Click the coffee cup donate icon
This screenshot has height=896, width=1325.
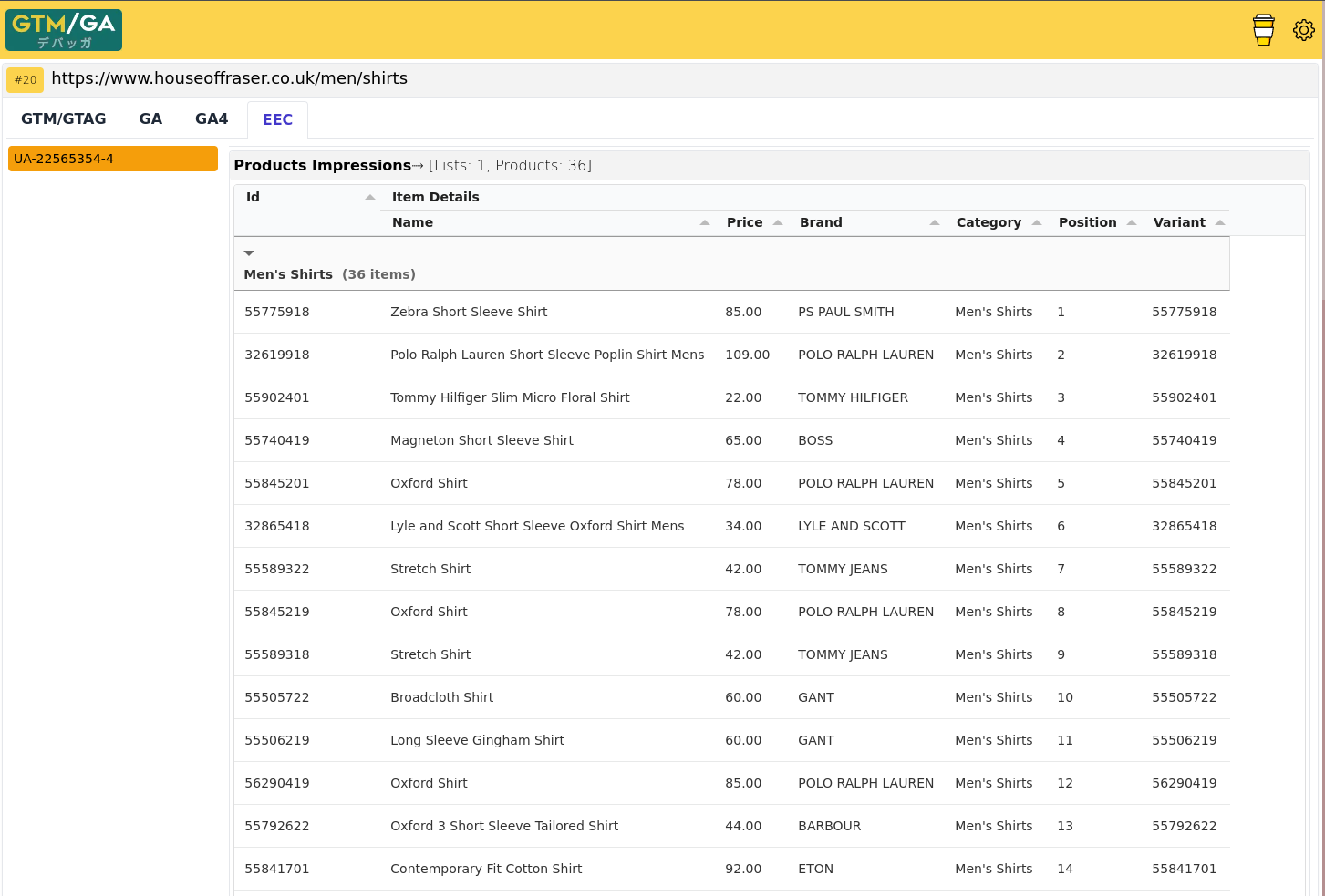[x=1263, y=30]
